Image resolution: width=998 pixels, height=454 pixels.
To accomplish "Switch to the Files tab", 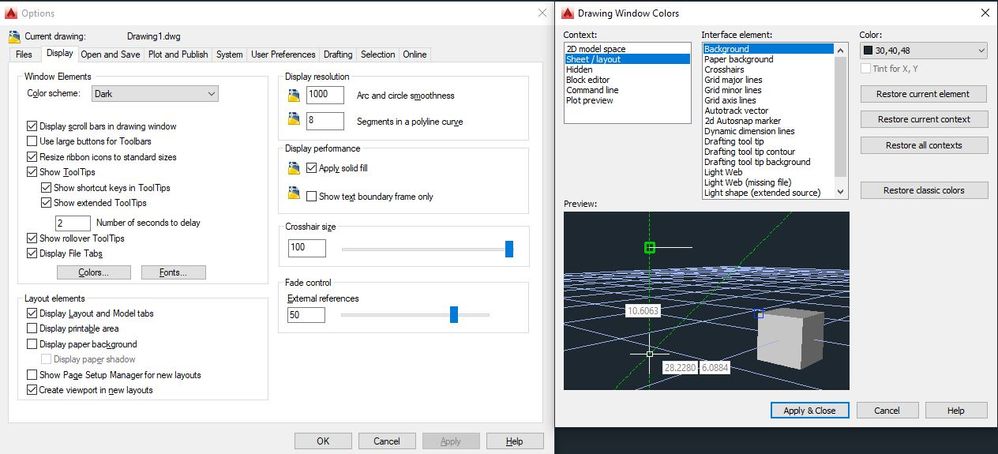I will [24, 55].
